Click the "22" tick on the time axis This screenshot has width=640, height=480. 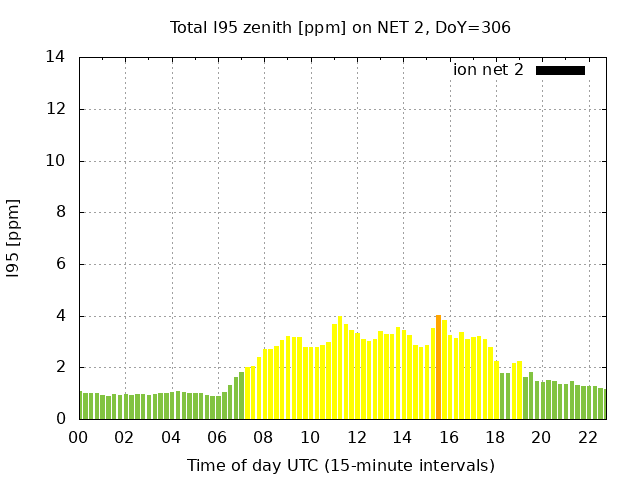[587, 437]
